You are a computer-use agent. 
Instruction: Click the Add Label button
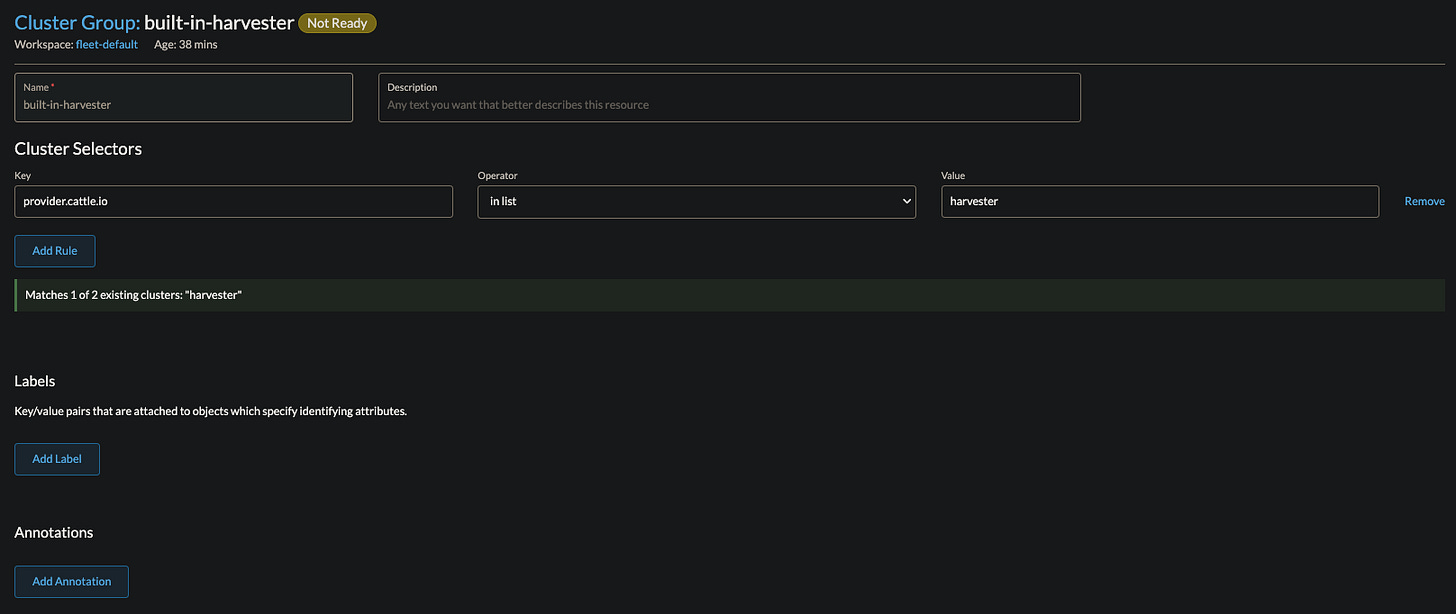tap(57, 459)
